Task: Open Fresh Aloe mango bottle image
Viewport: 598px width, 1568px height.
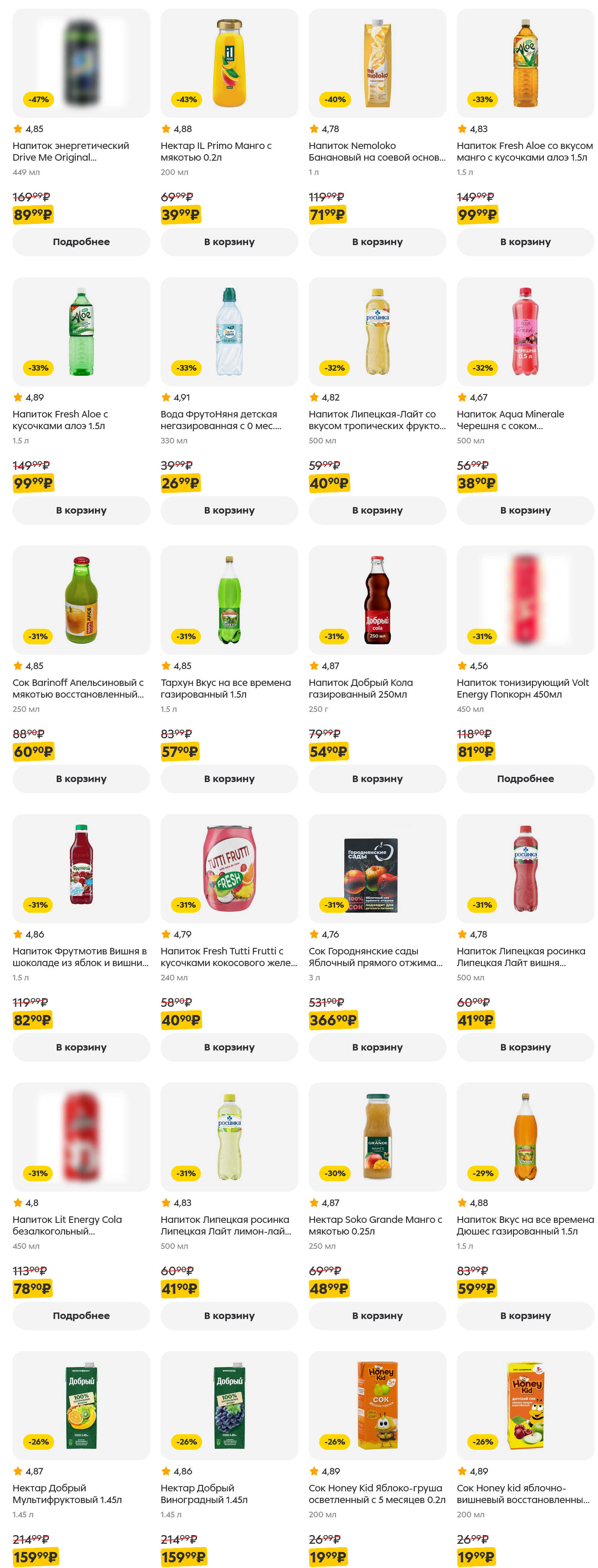Action: [x=525, y=63]
